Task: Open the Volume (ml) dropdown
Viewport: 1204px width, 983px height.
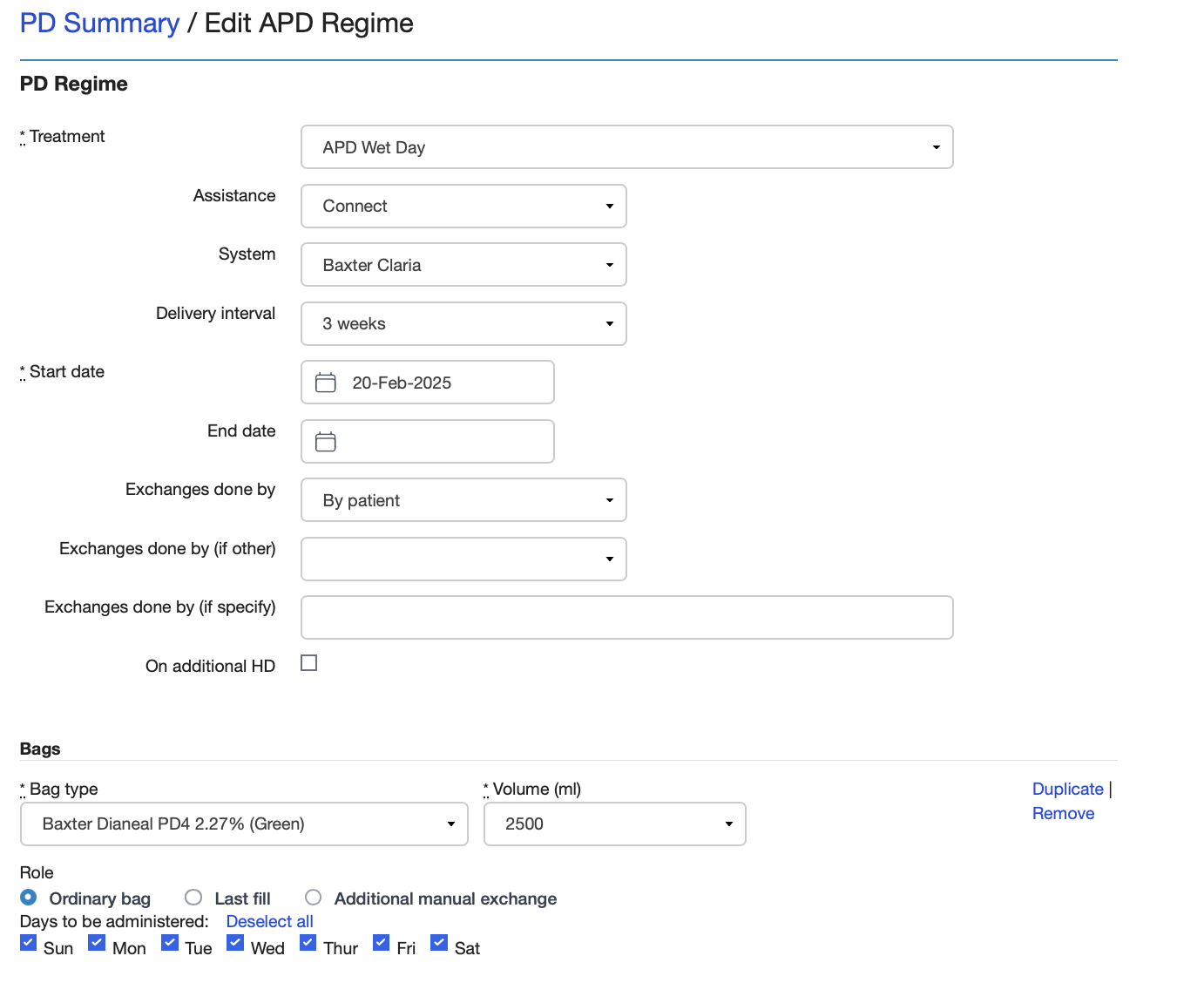Action: click(x=728, y=824)
